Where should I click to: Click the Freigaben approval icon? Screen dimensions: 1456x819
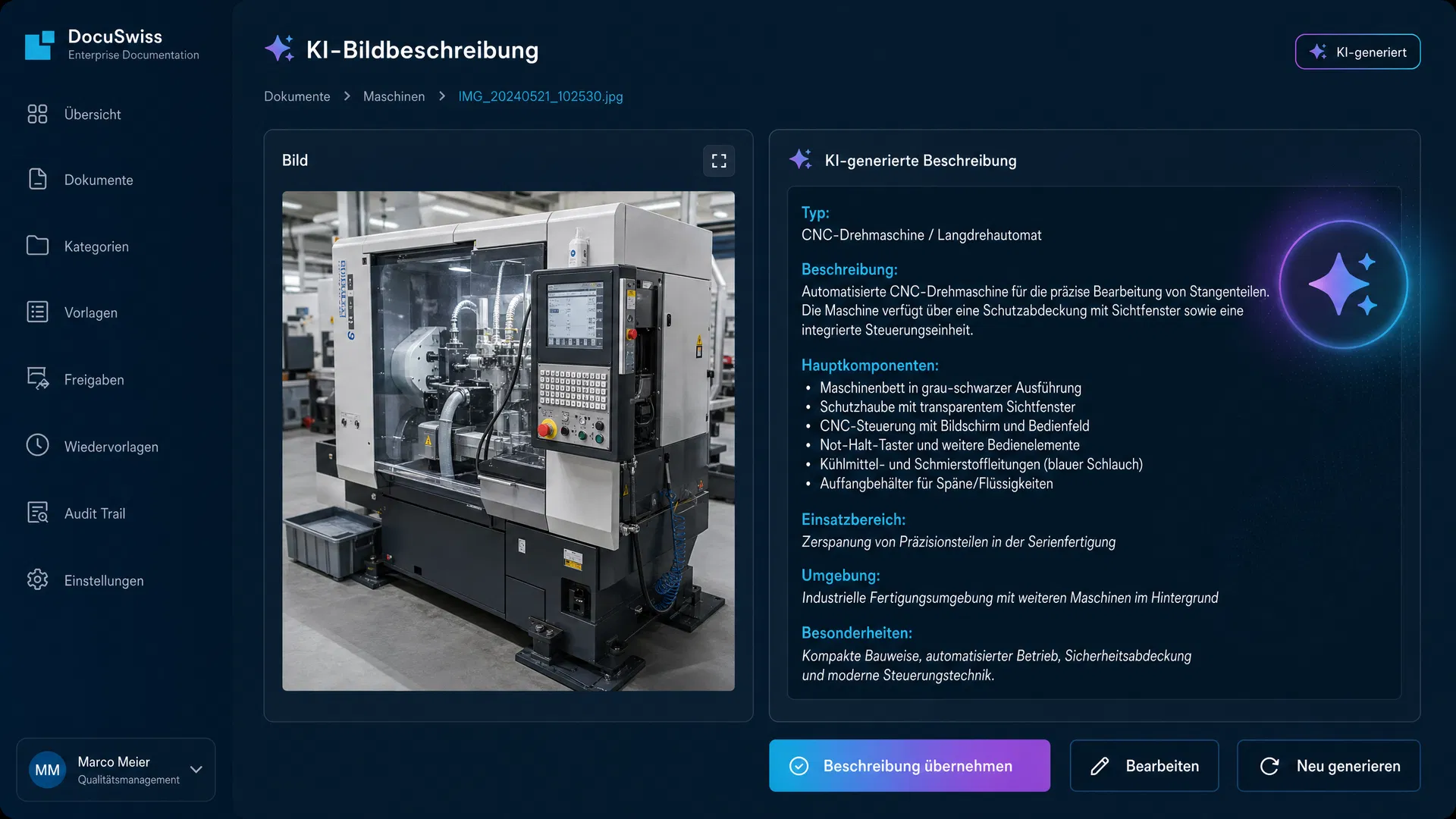click(38, 378)
